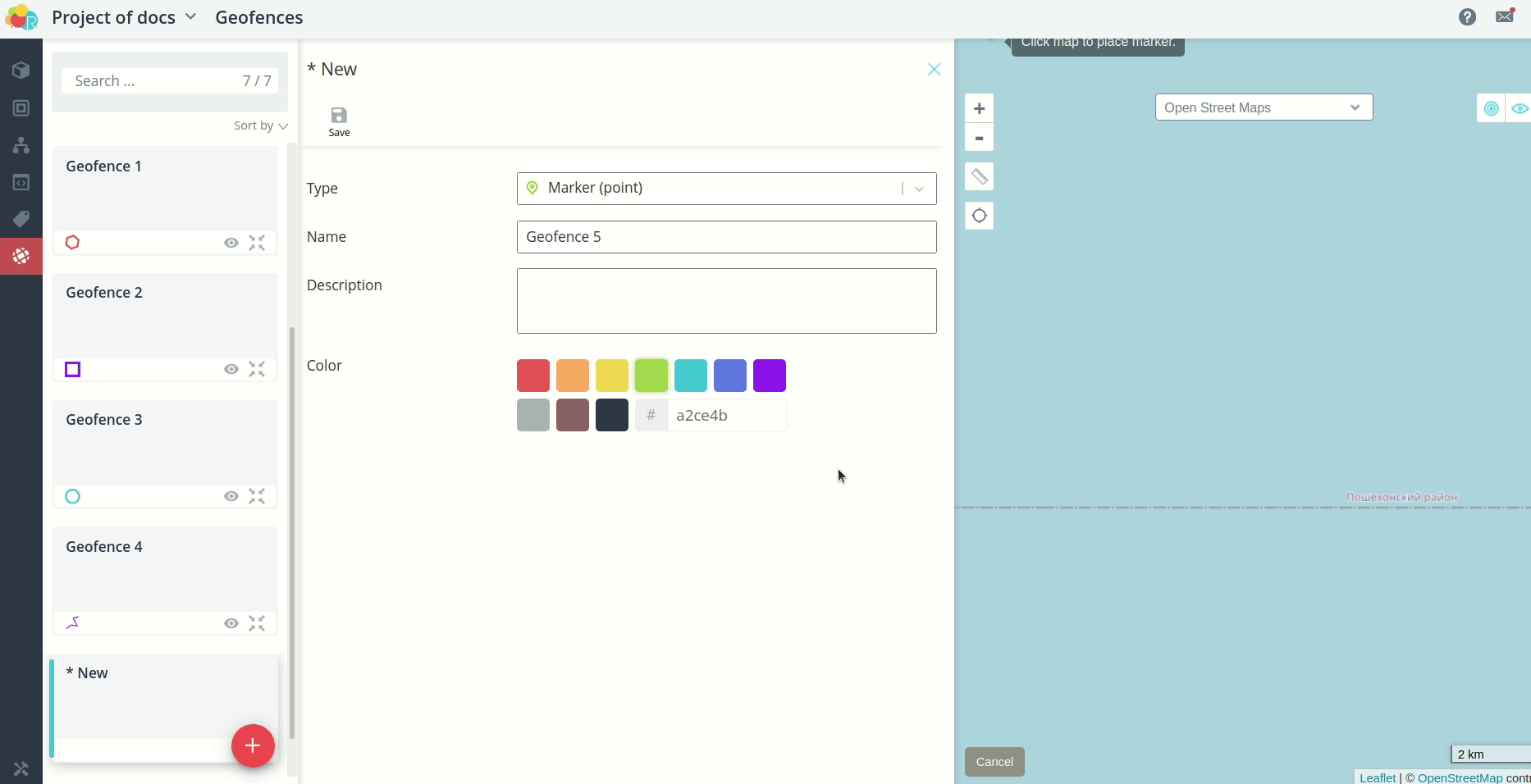This screenshot has width=1531, height=784.
Task: Open the Leaflet attribution link
Action: tap(1377, 777)
